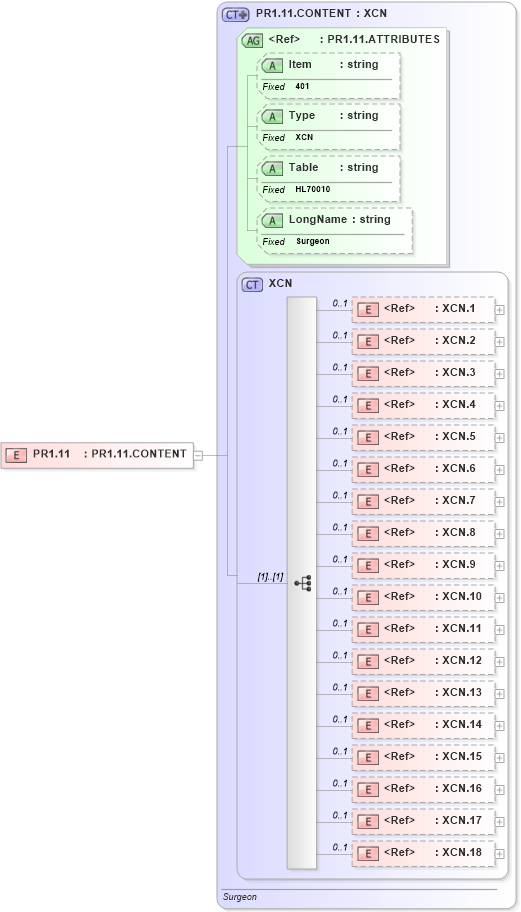The height and width of the screenshot is (912, 521).
Task: Expand the XCN.17 plus box
Action: 499,822
